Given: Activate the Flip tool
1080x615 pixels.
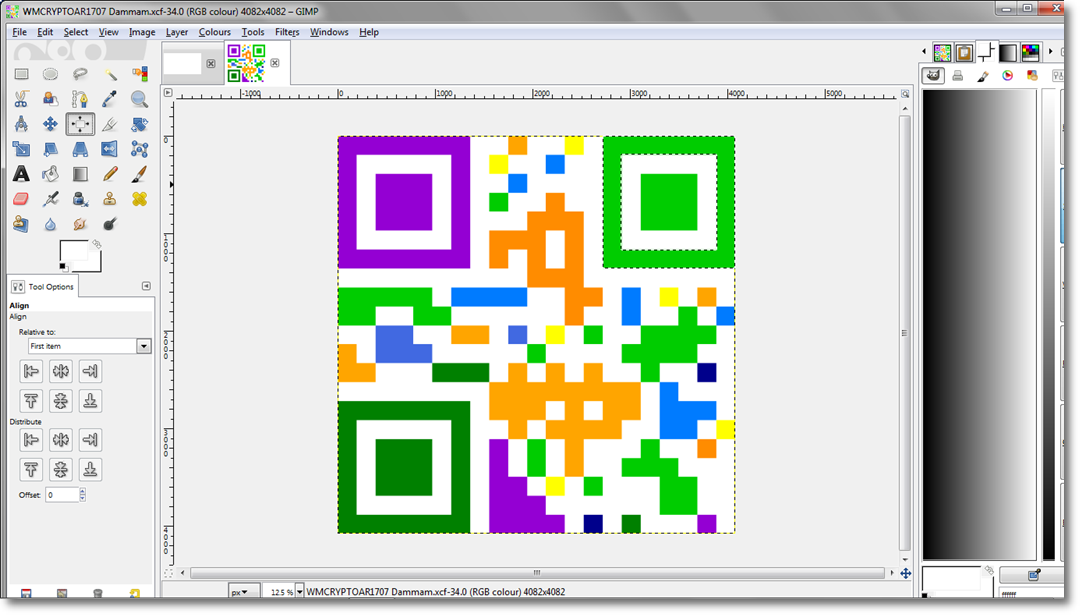Looking at the screenshot, I should pyautogui.click(x=110, y=149).
